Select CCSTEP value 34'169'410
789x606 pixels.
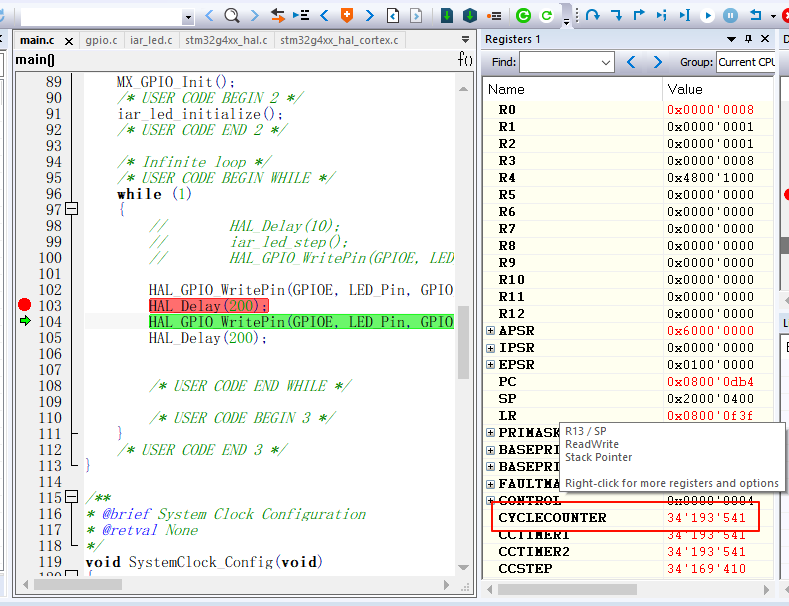pos(706,569)
